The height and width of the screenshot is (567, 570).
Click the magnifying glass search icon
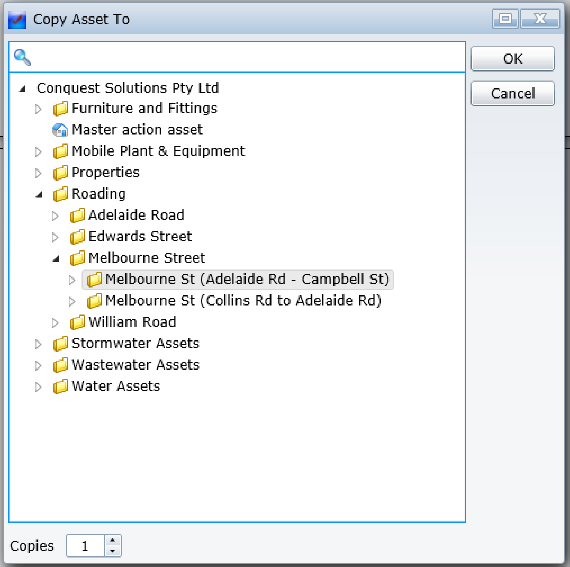point(22,57)
